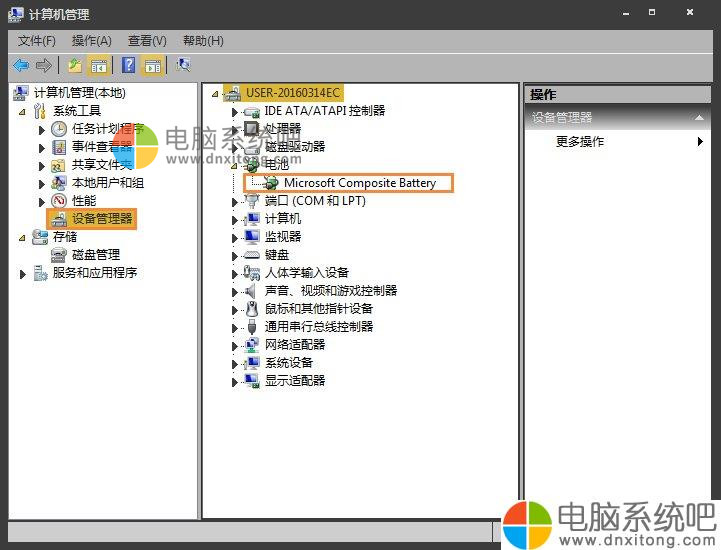Expand the IDE ATA/ATAPI 控制器 arrow

(x=235, y=112)
